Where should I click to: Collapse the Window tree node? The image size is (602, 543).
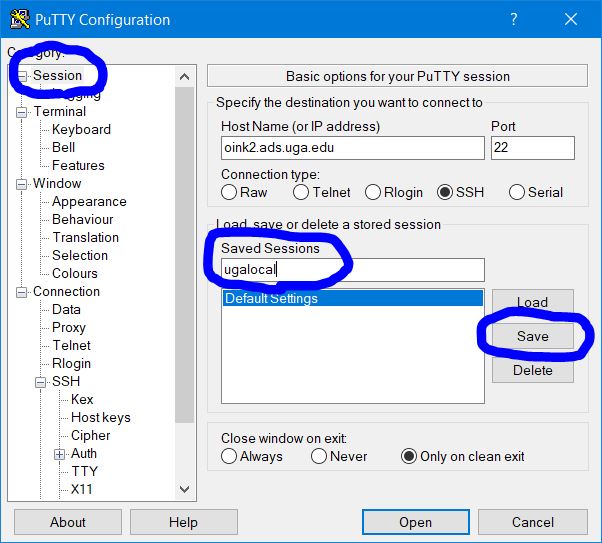tap(22, 184)
